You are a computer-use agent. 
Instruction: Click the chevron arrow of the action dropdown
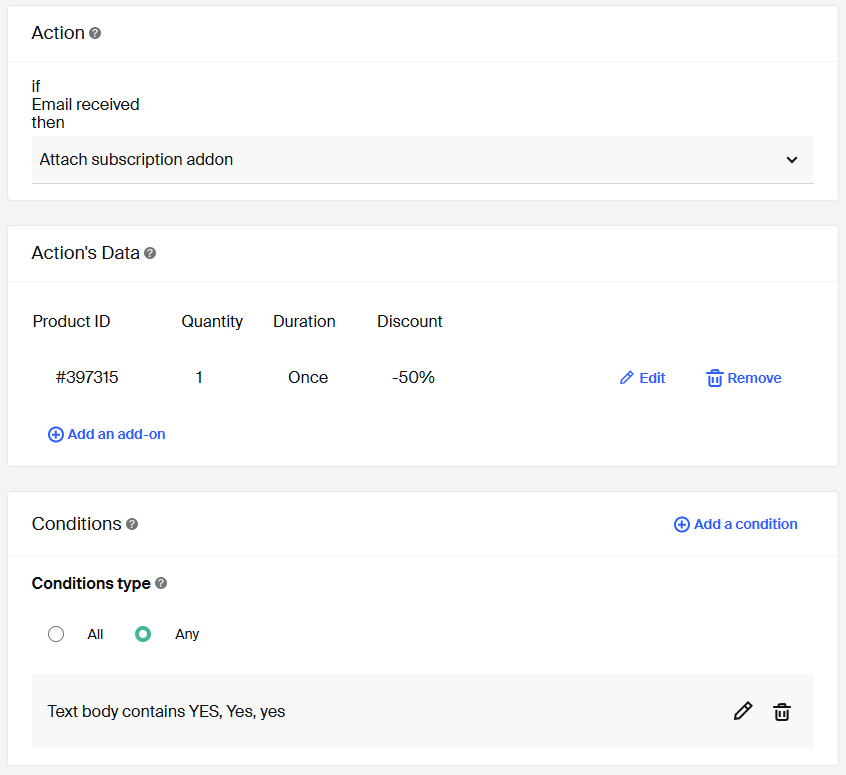tap(792, 160)
